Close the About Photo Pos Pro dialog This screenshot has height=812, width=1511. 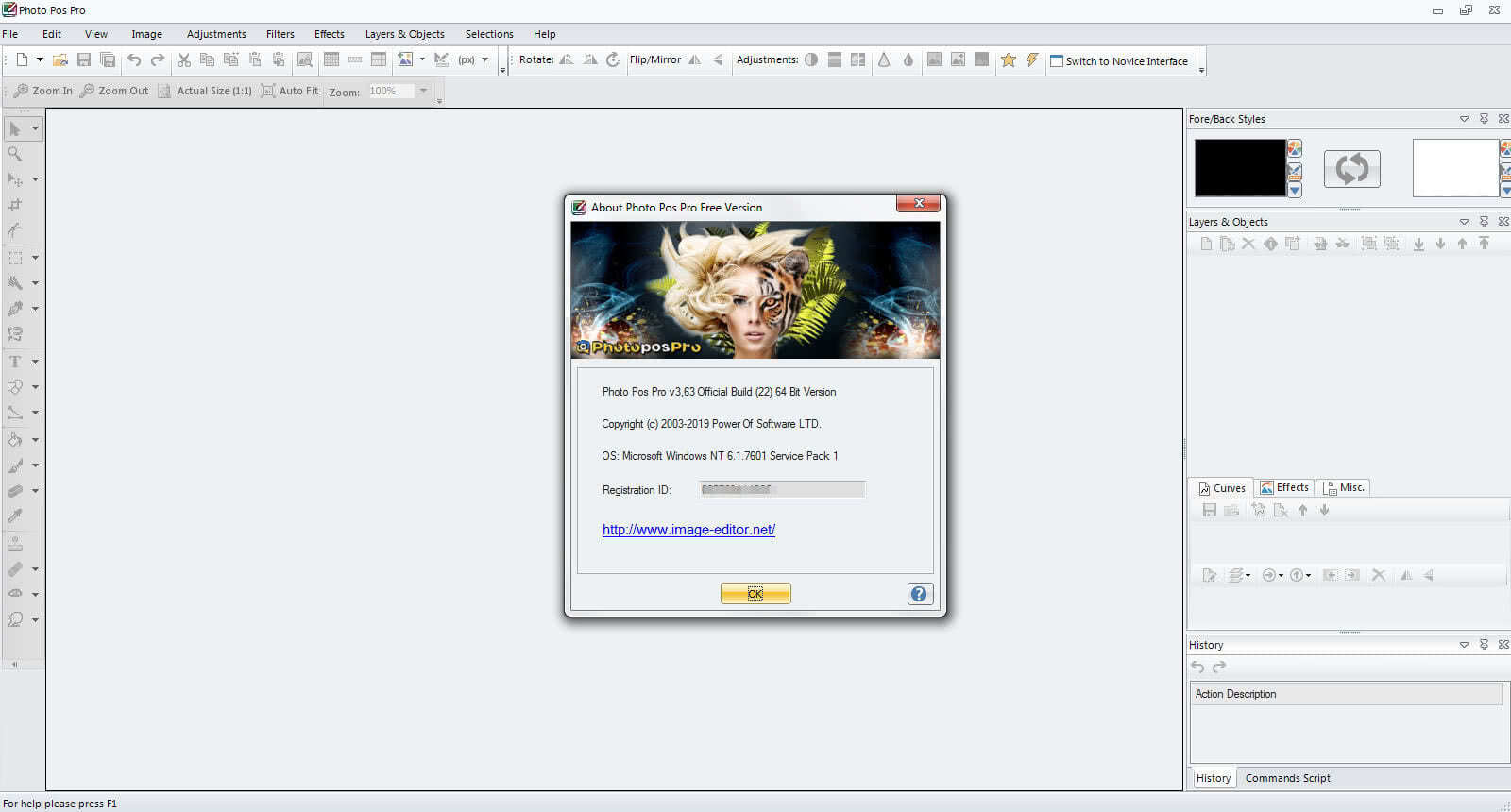click(x=918, y=203)
